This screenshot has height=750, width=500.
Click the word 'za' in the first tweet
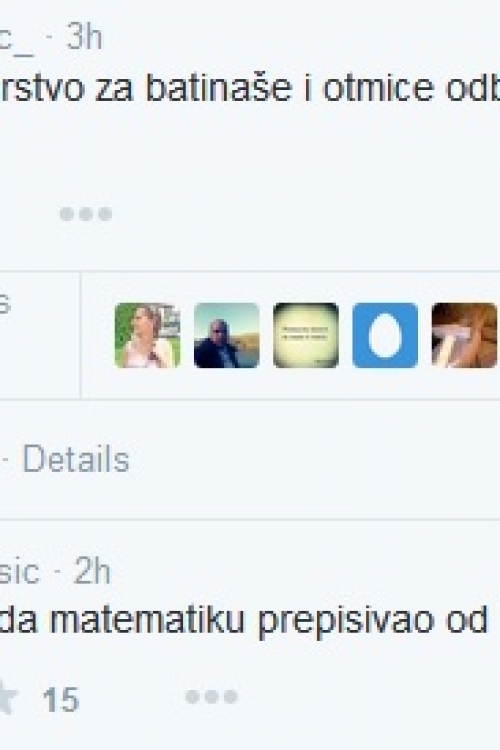pyautogui.click(x=114, y=91)
